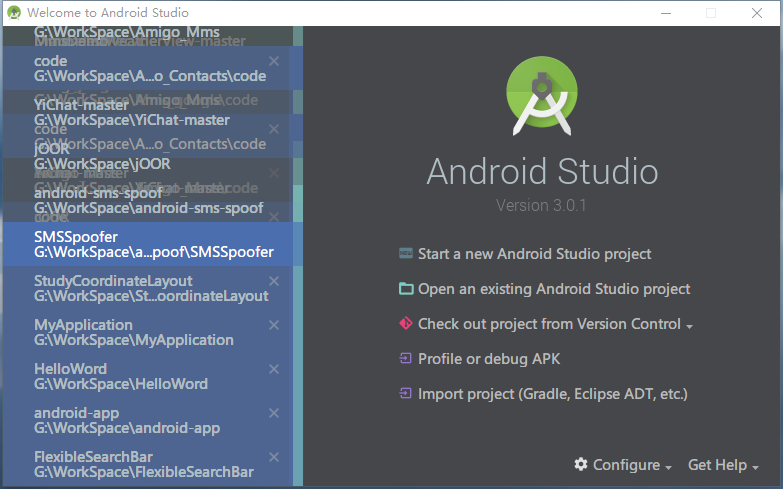The height and width of the screenshot is (489, 783).
Task: Close the Welcome to Android Studio window
Action: click(757, 13)
